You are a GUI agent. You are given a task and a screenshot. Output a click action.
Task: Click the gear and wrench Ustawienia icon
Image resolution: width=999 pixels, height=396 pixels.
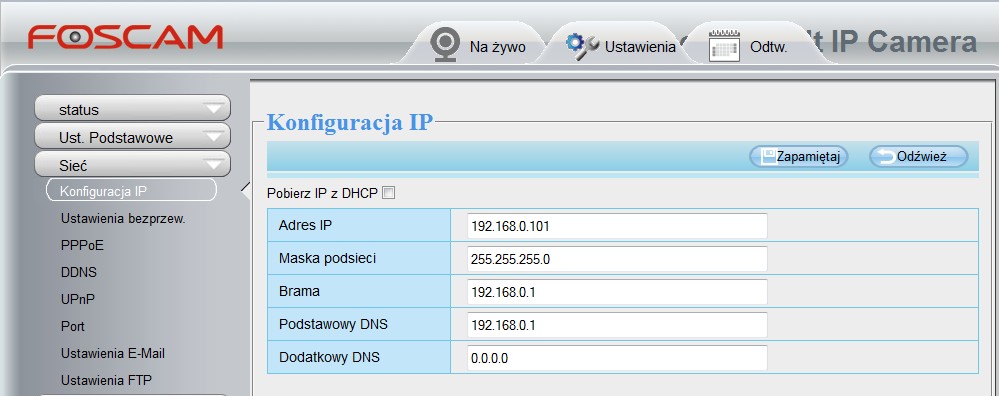582,46
